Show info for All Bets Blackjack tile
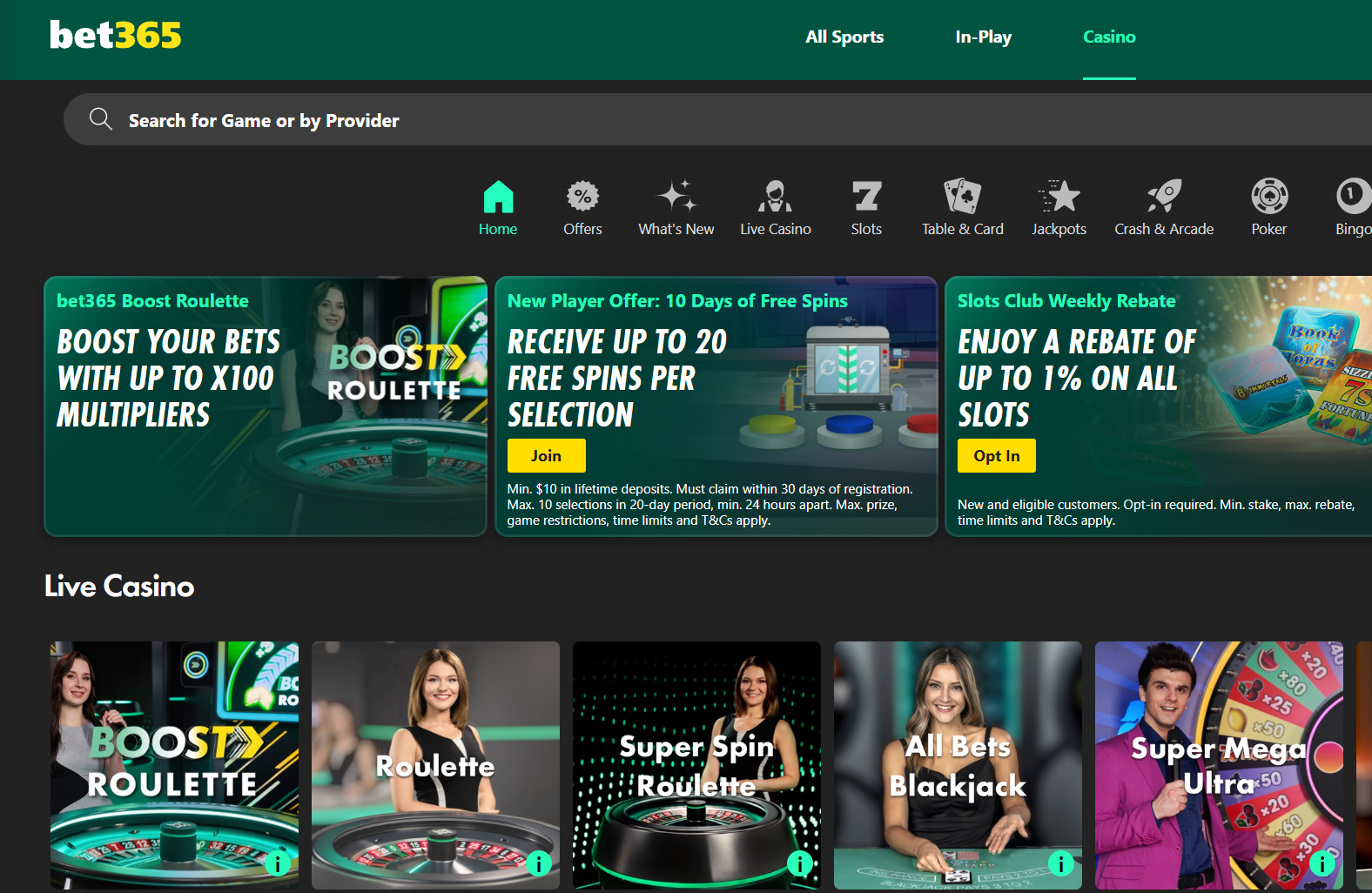Image resolution: width=1372 pixels, height=893 pixels. (1060, 863)
